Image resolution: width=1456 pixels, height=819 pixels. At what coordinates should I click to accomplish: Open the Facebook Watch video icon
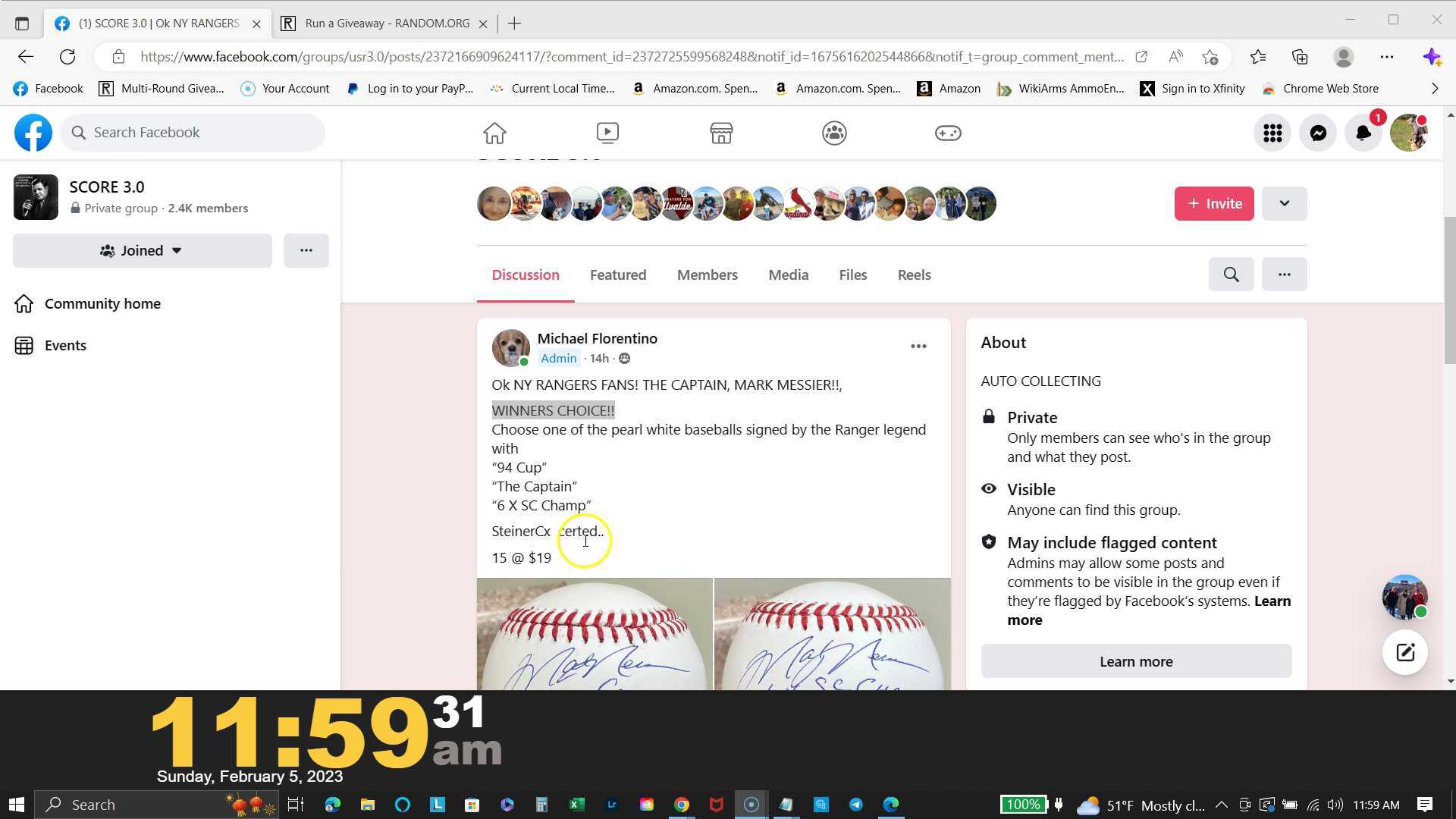pos(607,133)
